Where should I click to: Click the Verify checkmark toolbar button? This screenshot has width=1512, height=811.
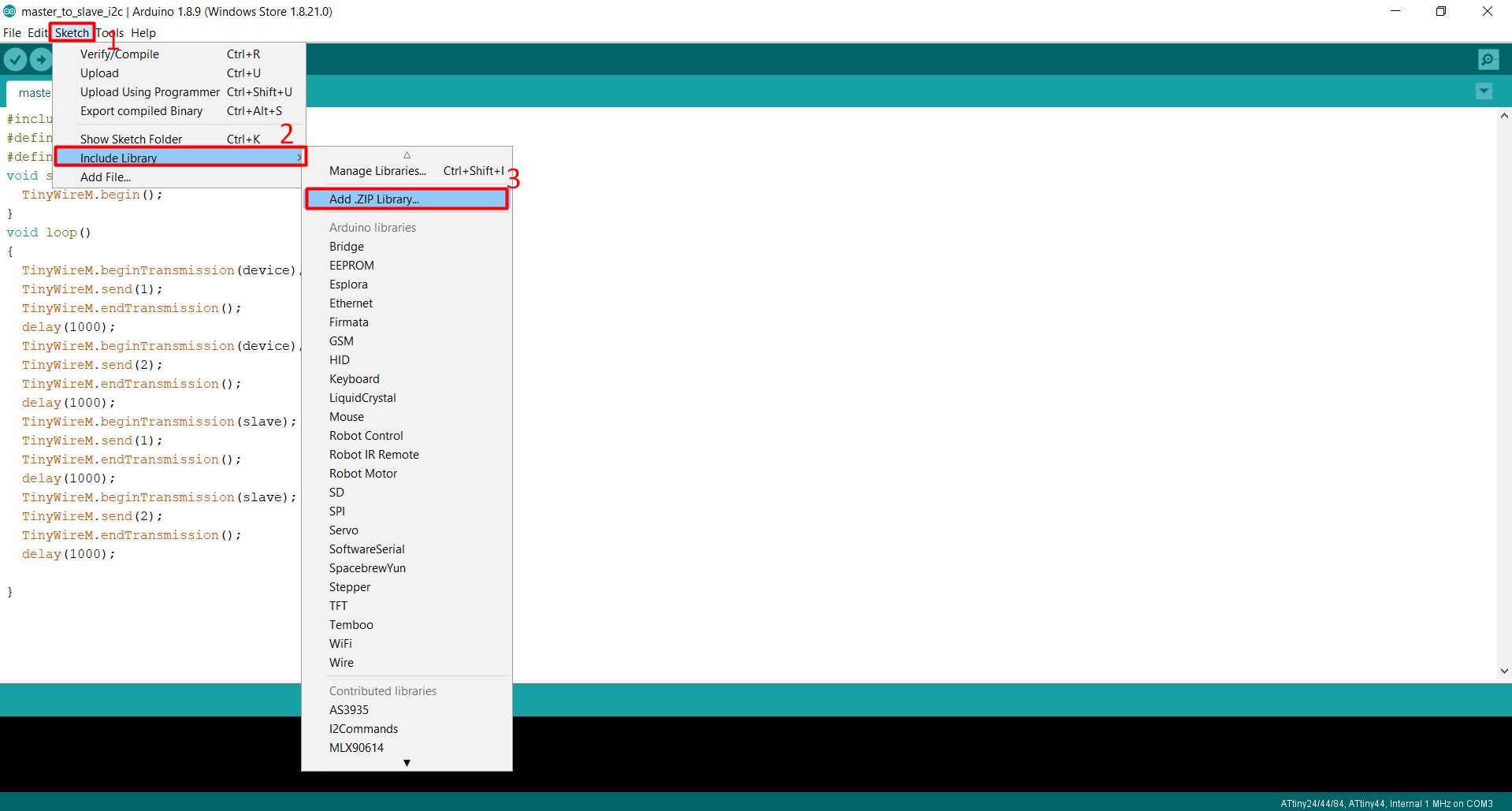pyautogui.click(x=15, y=59)
